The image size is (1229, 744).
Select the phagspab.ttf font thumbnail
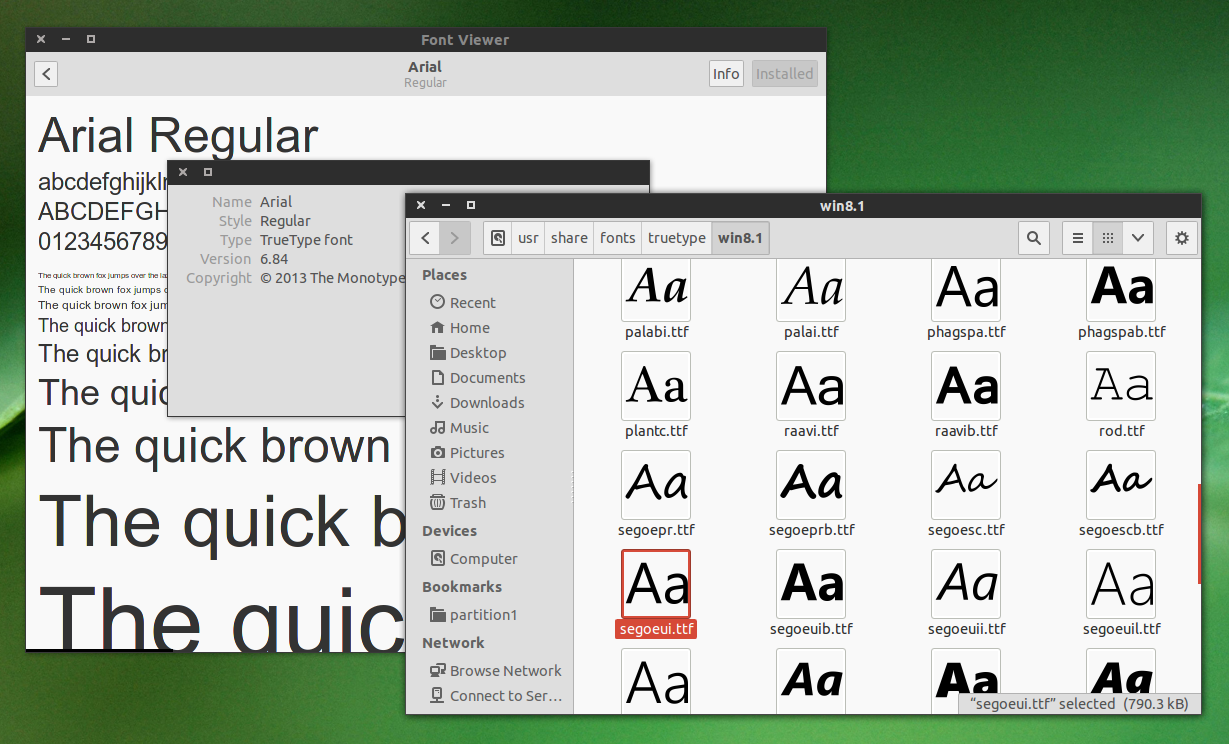pyautogui.click(x=1121, y=289)
